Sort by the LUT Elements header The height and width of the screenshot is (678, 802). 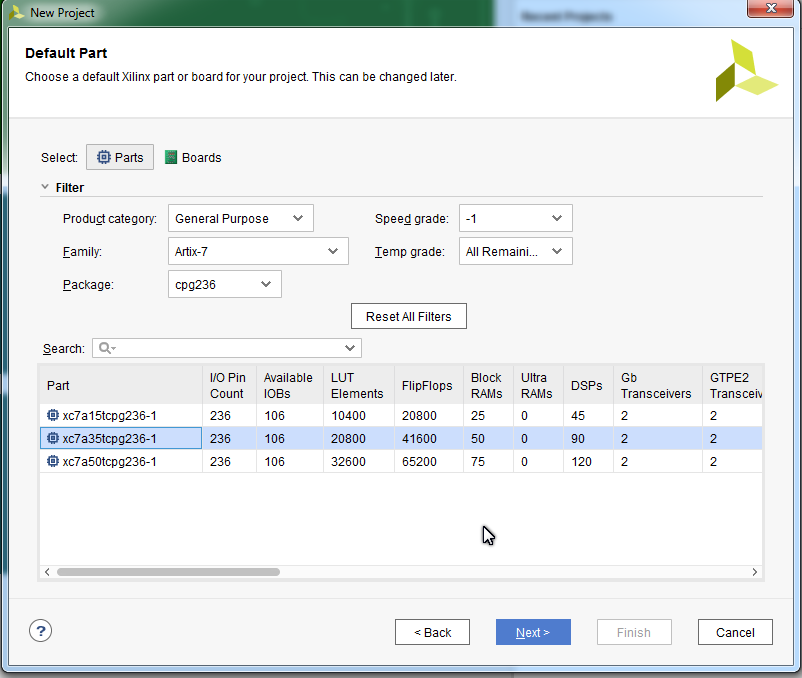[x=359, y=385]
